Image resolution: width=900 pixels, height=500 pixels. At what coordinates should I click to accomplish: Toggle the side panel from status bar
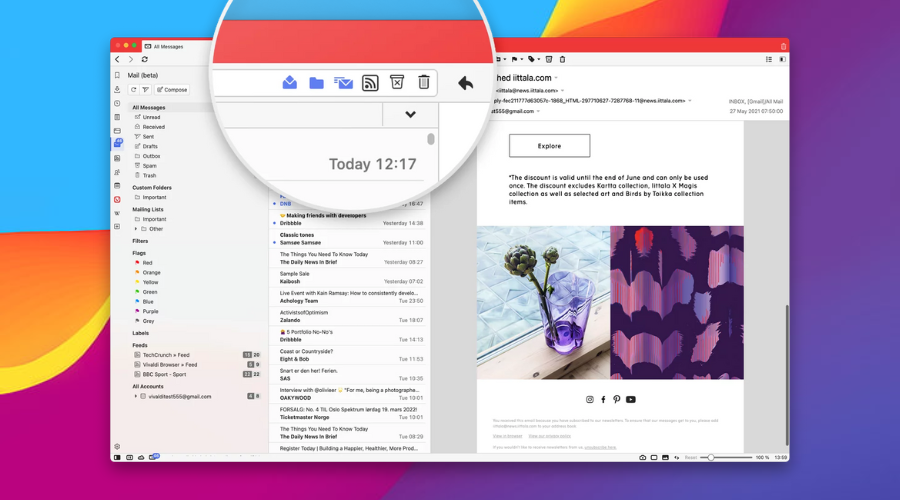tap(117, 458)
